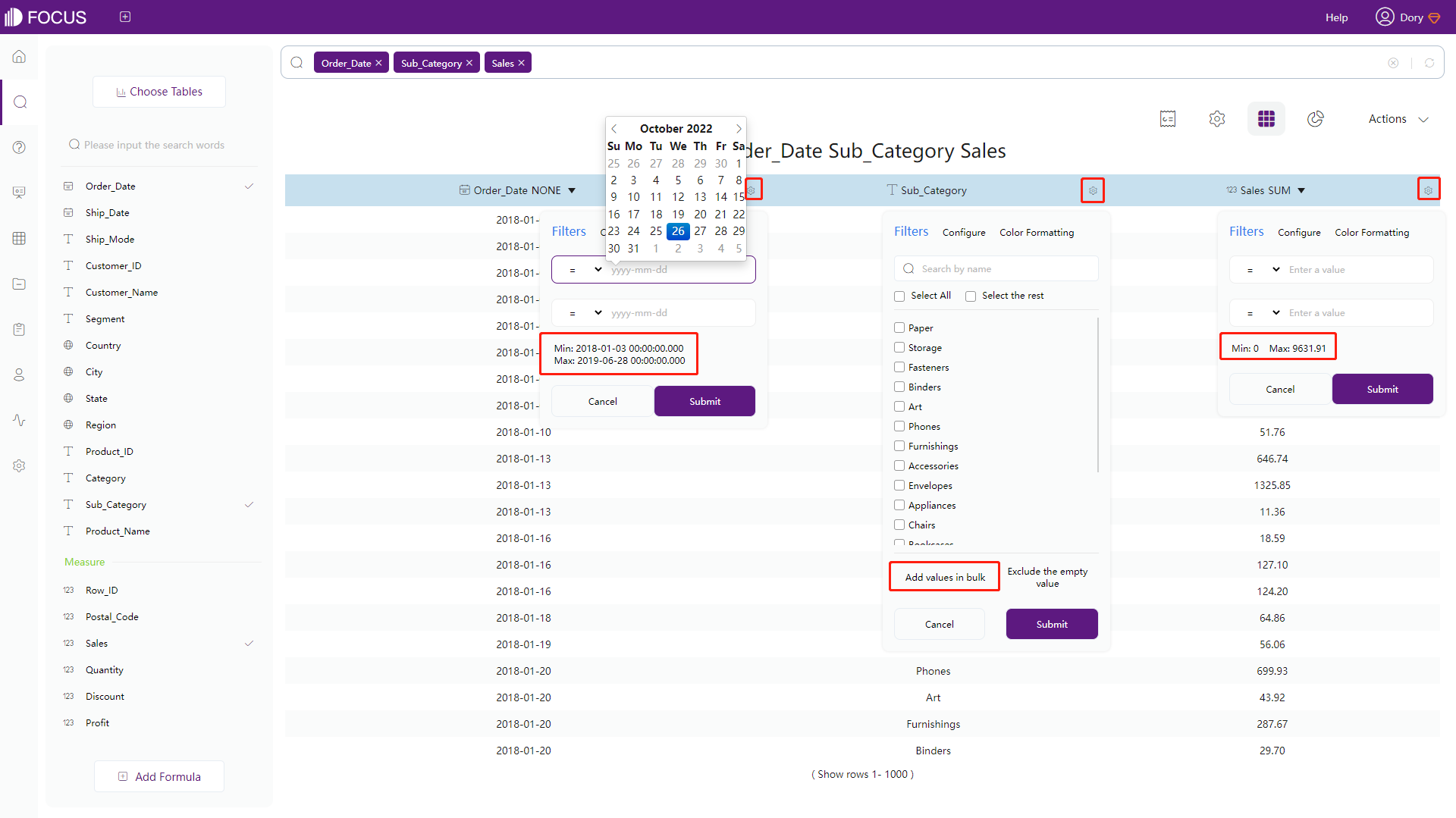Go to the previous month in the calendar
Image resolution: width=1456 pixels, height=818 pixels.
(614, 129)
